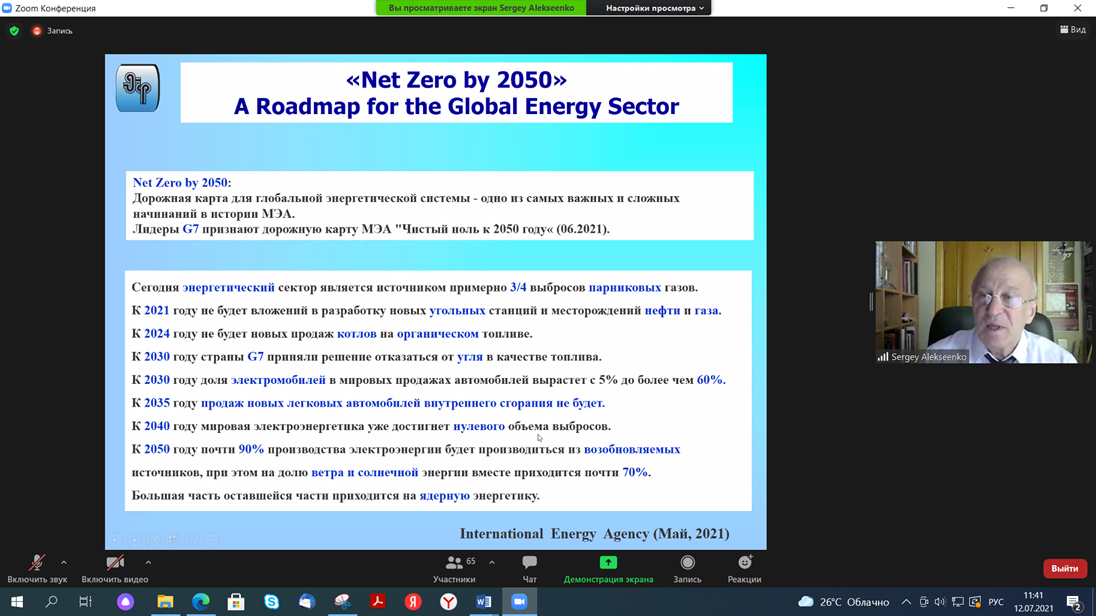This screenshot has height=616, width=1096.
Task: Click the institute logo on slide
Action: point(138,88)
